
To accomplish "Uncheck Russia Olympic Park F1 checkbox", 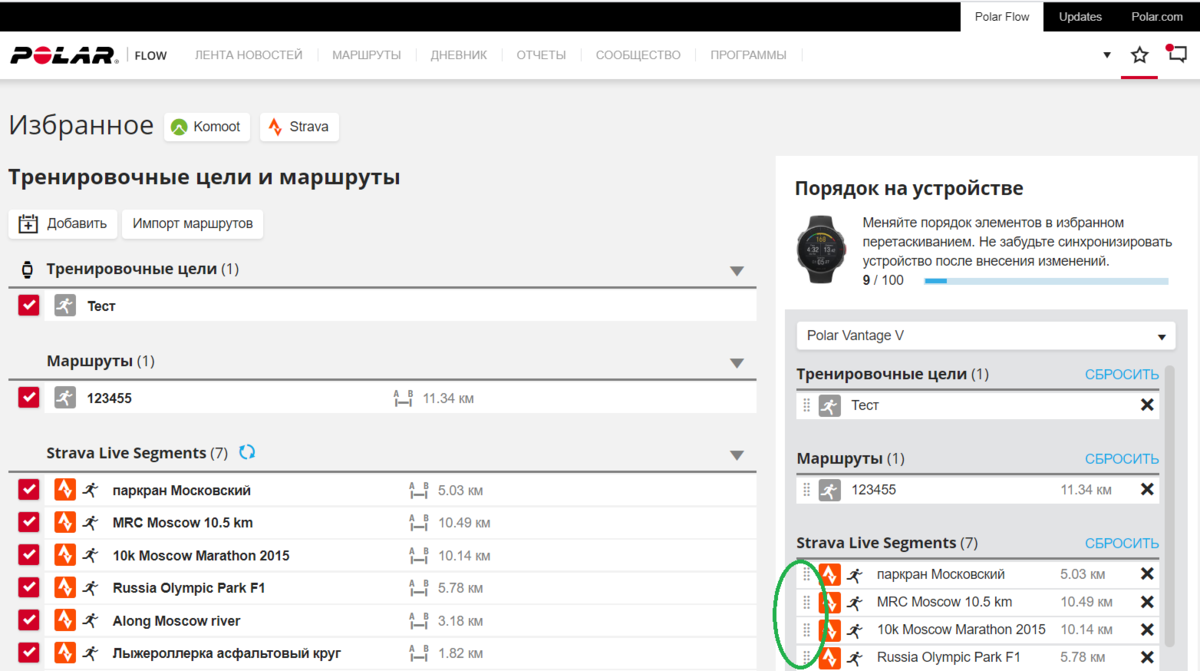I will [x=29, y=587].
